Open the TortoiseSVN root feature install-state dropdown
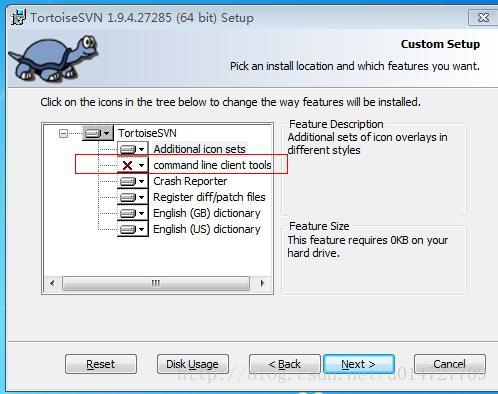 coord(98,133)
